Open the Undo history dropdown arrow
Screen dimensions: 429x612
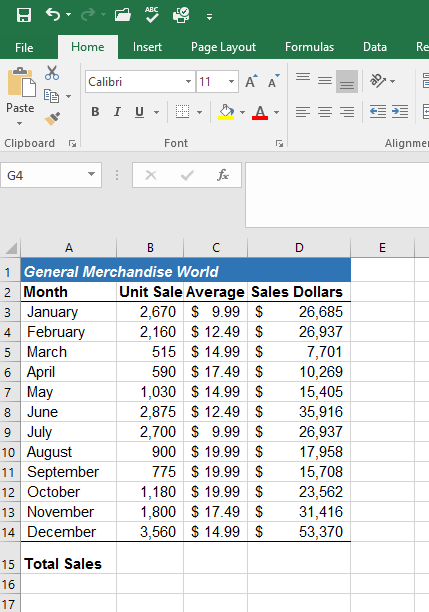tap(69, 15)
